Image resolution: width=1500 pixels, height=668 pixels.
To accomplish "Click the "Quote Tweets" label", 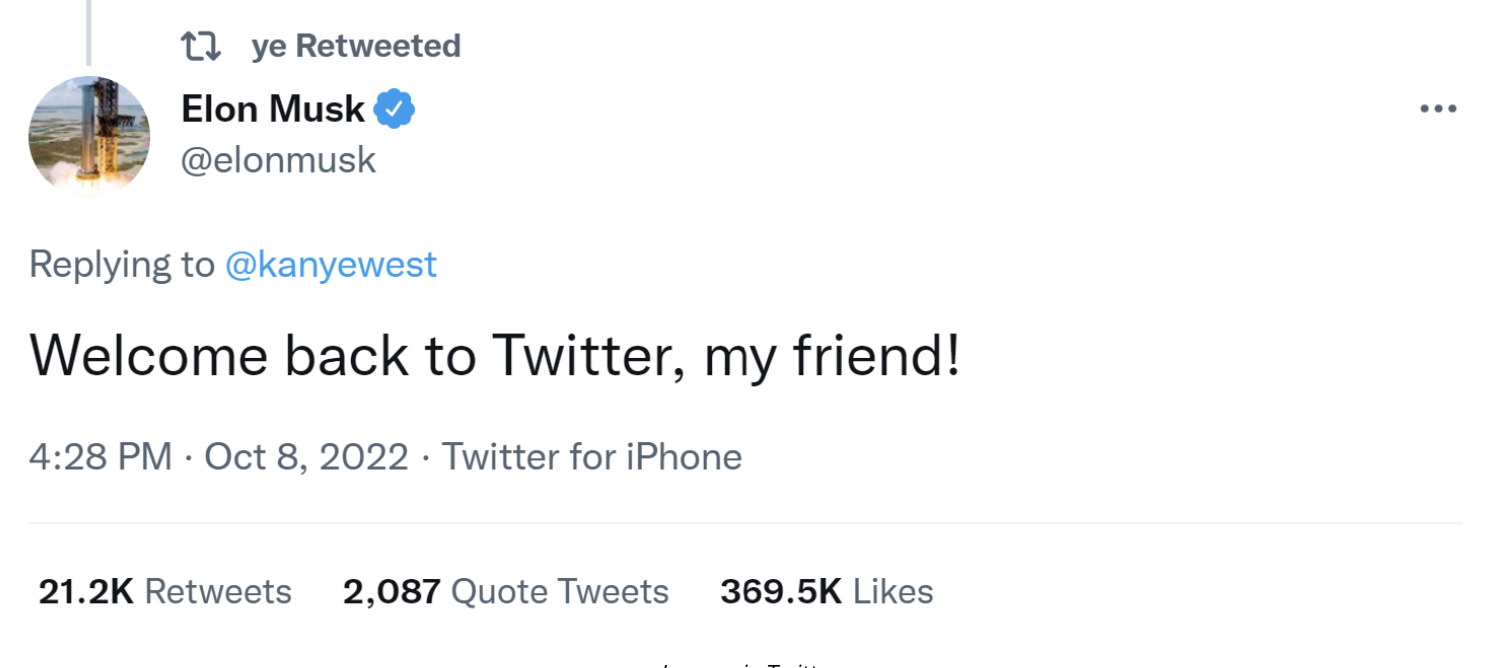I will click(560, 592).
